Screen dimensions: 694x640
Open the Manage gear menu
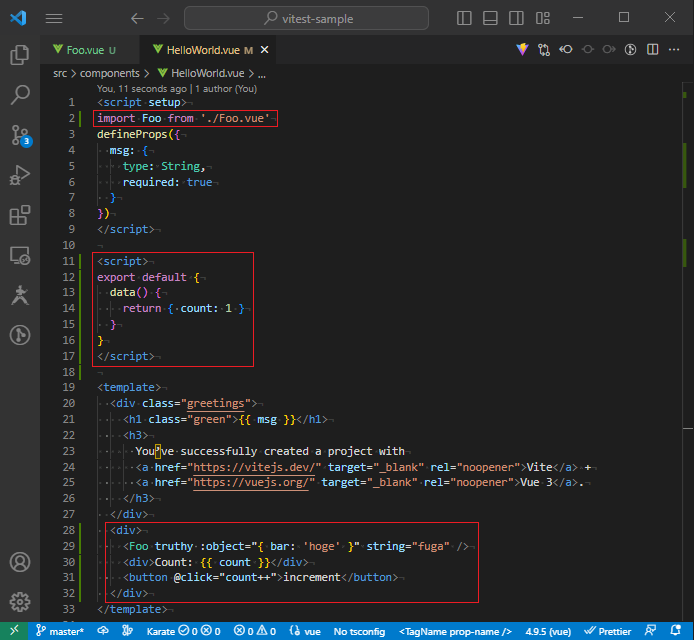pos(19,602)
